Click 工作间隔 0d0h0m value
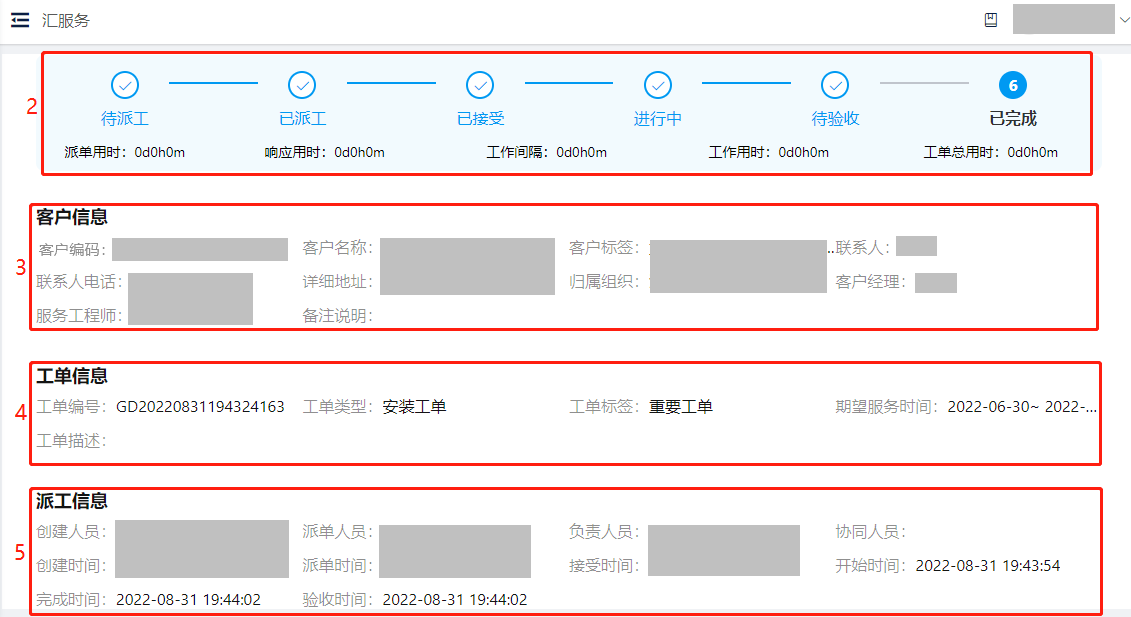The height and width of the screenshot is (617, 1131). [x=581, y=152]
